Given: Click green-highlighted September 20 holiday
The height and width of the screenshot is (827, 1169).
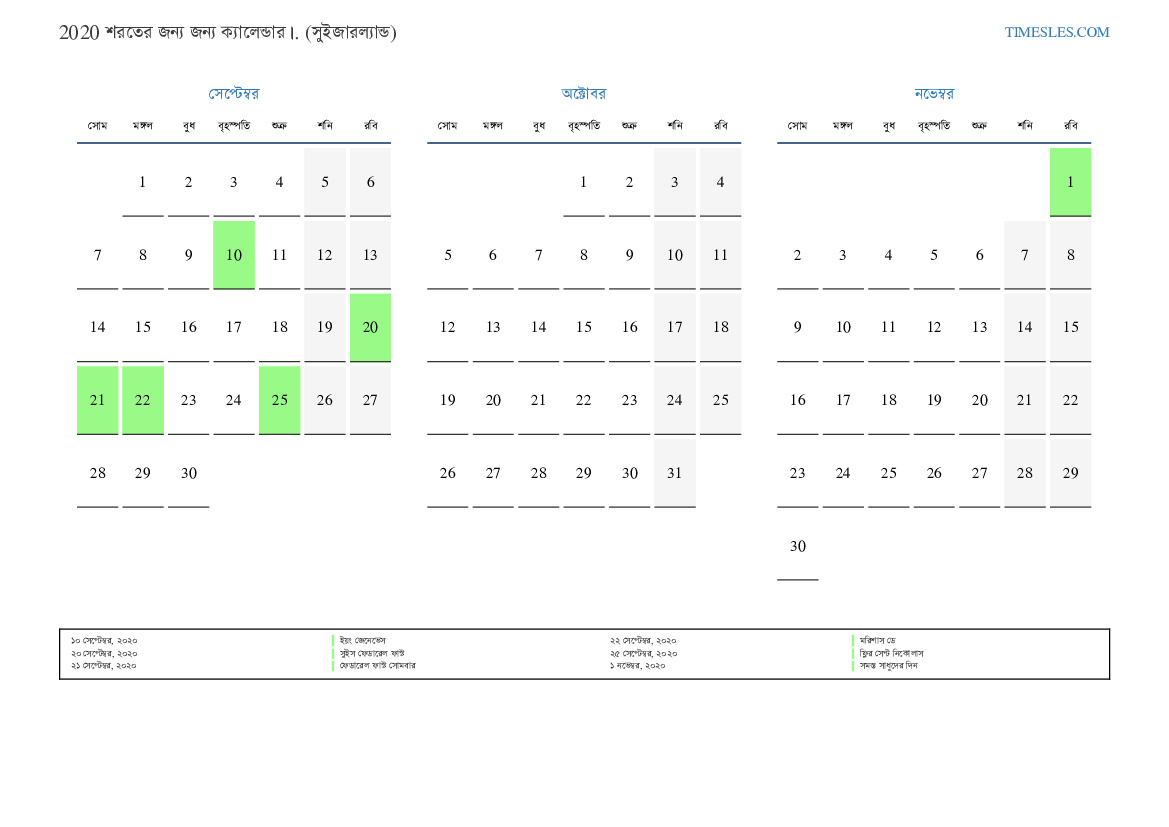Looking at the screenshot, I should point(370,327).
